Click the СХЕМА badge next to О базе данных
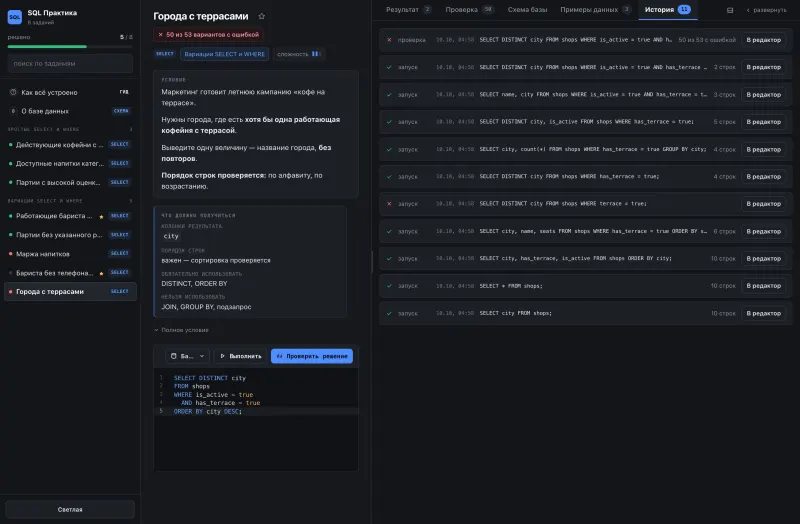The width and height of the screenshot is (800, 524). click(121, 111)
